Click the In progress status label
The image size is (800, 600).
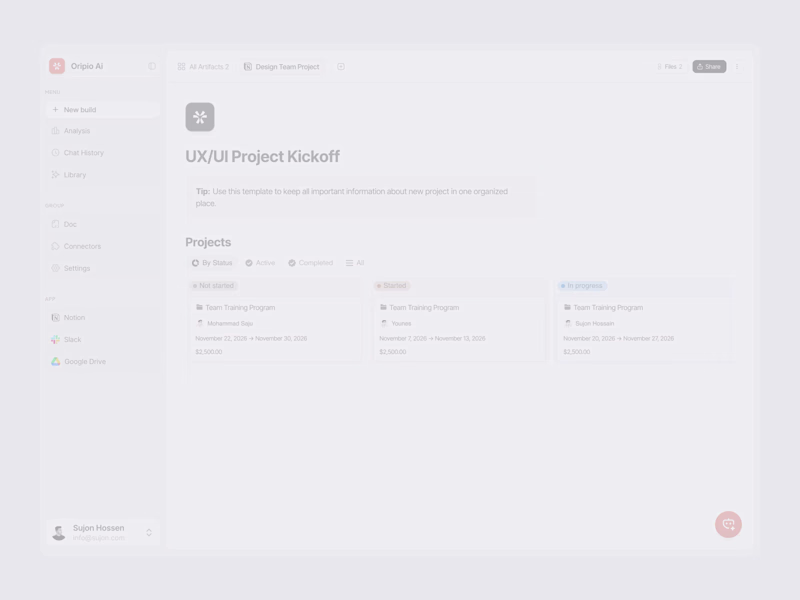point(582,286)
